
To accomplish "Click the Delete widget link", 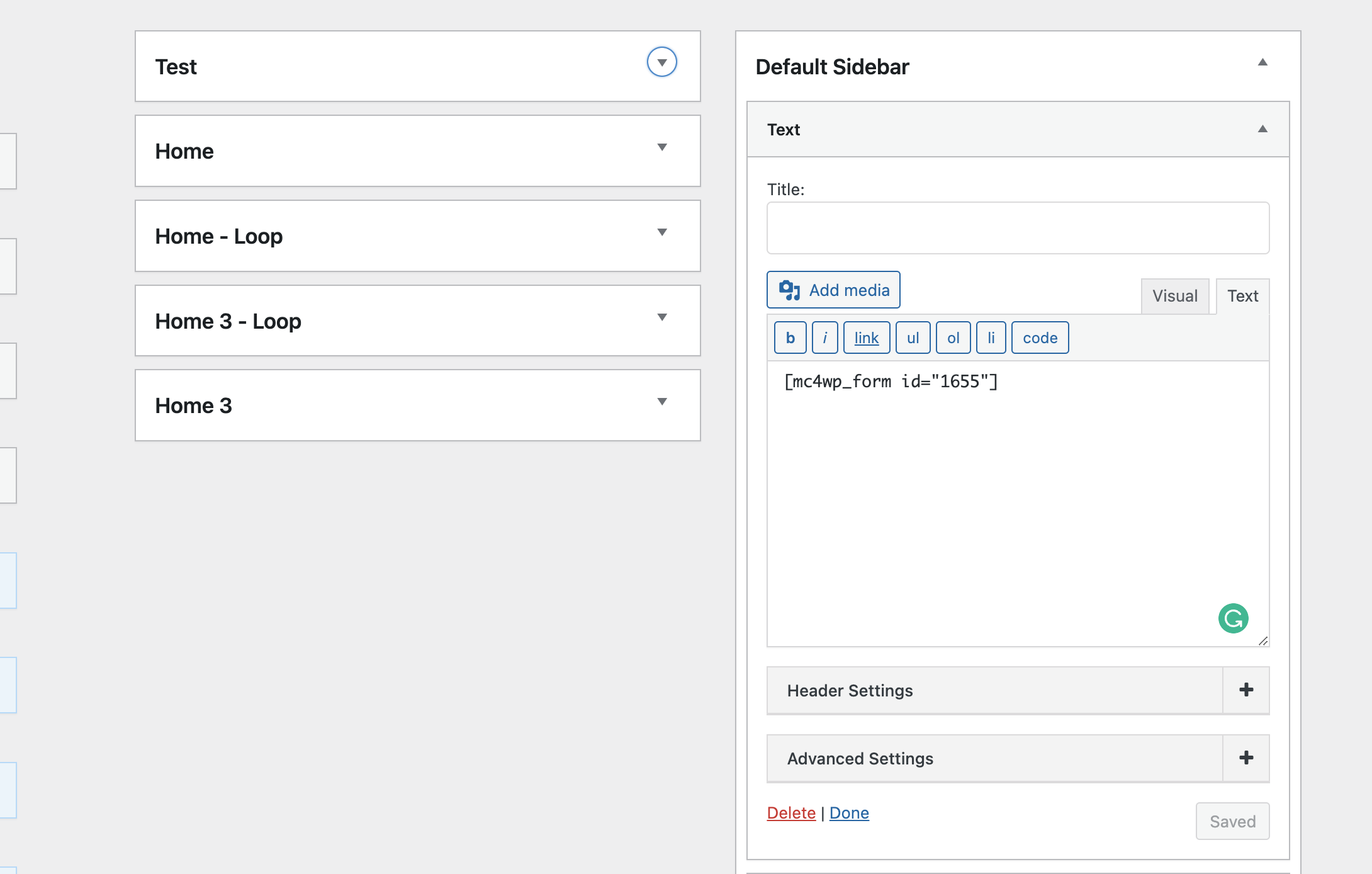I will (x=791, y=813).
